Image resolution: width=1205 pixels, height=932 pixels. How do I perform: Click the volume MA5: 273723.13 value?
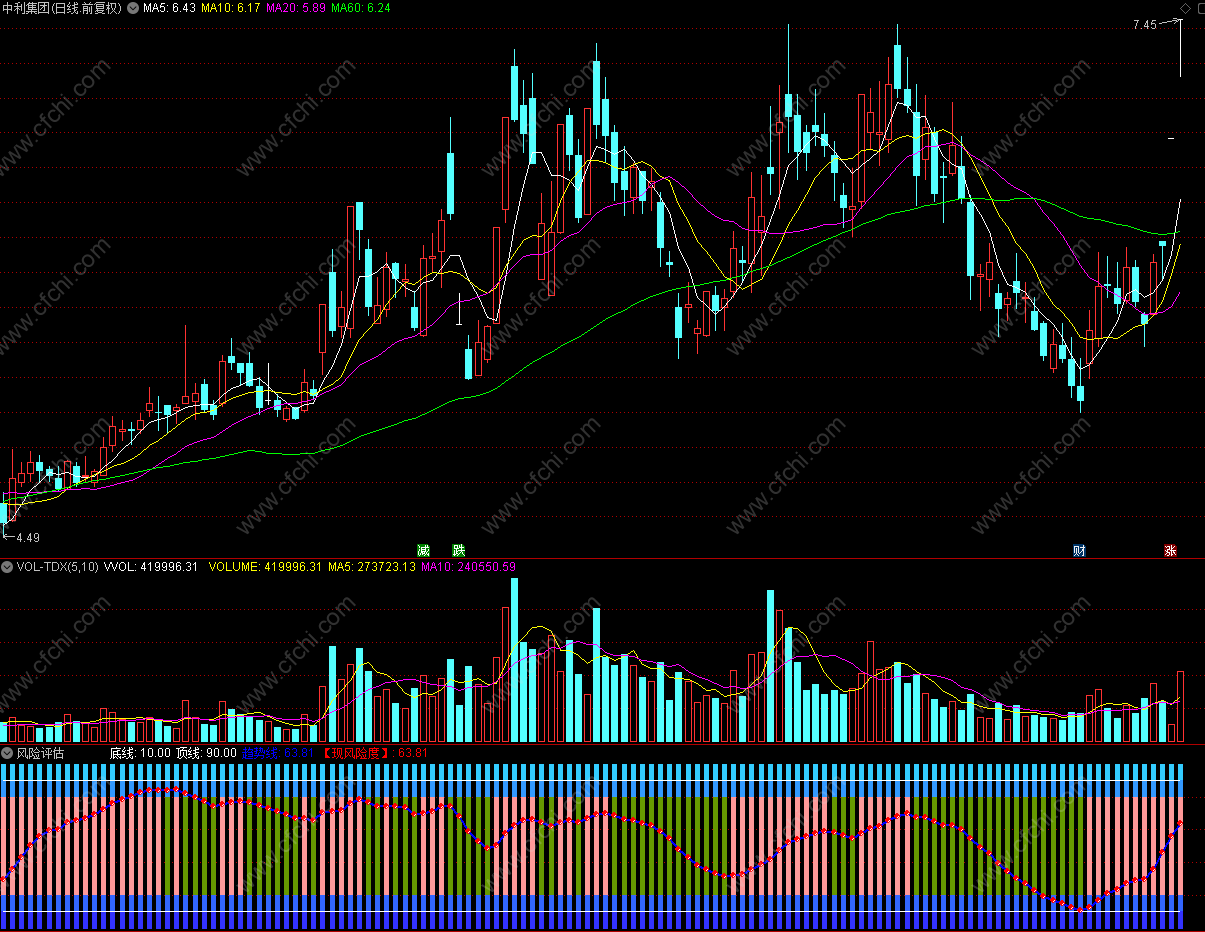(372, 567)
